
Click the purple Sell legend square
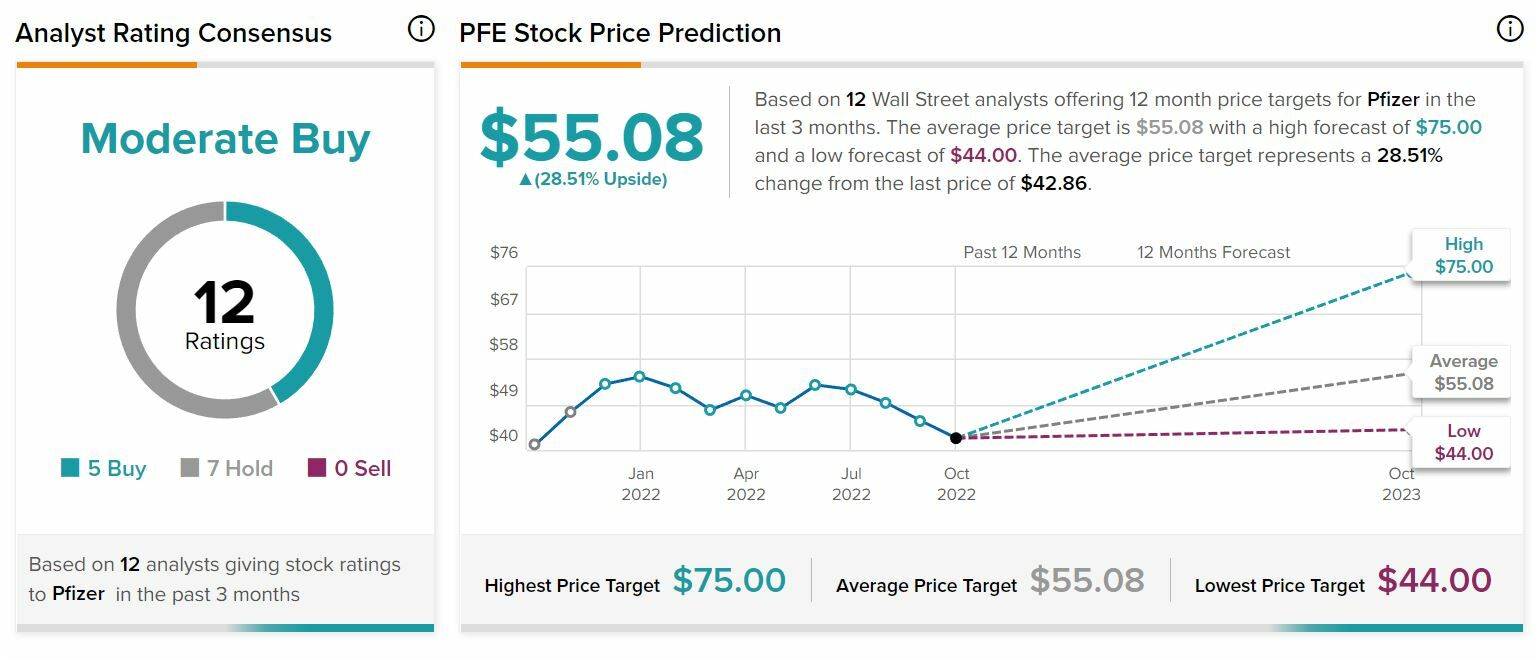click(x=317, y=467)
